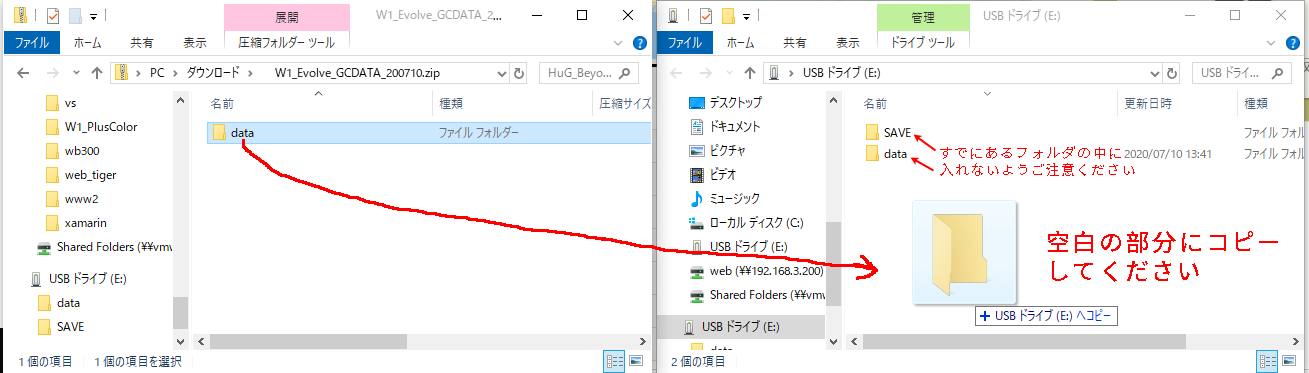Select ミュージック in the right navigation pane
The height and width of the screenshot is (373, 1309).
tap(735, 198)
